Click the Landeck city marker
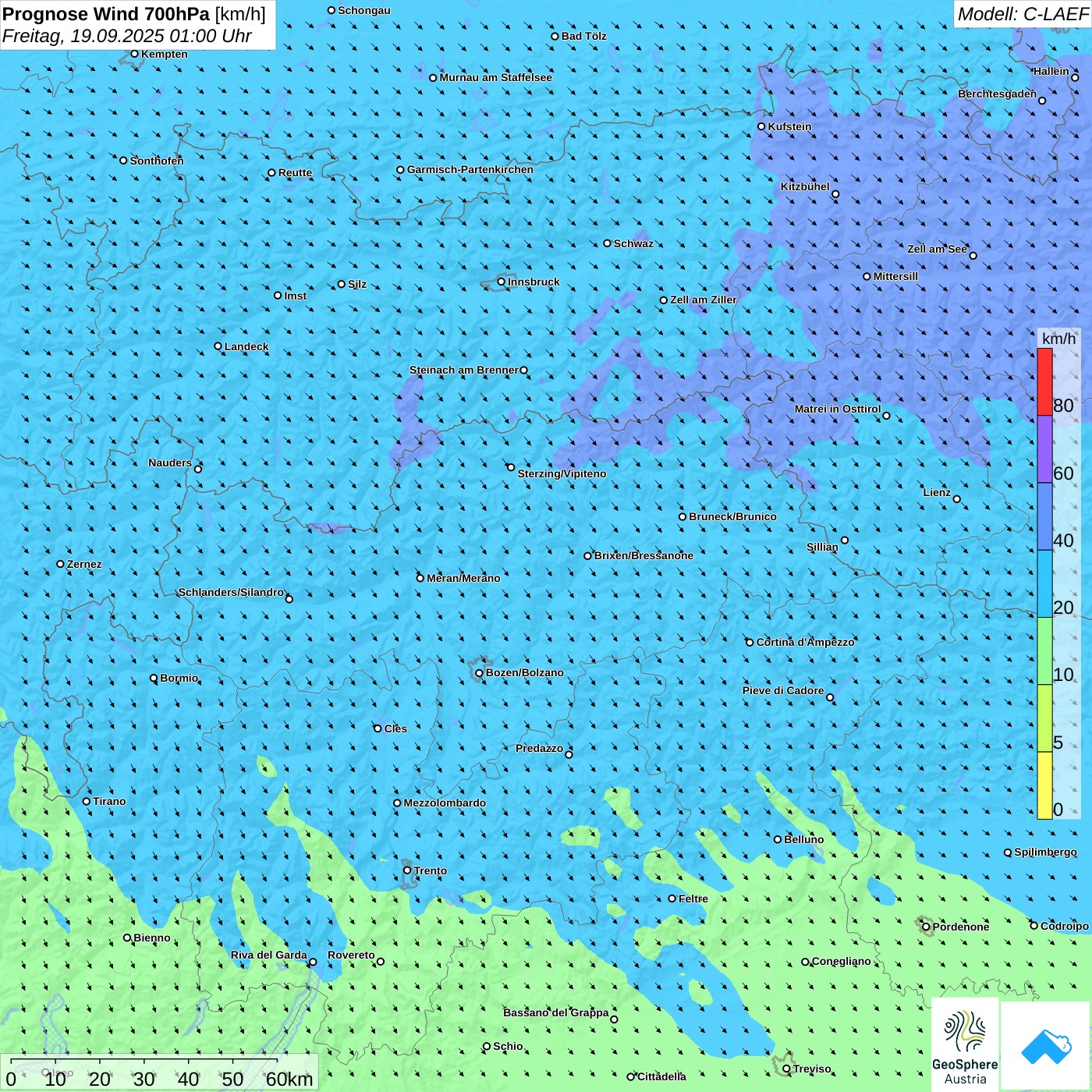The image size is (1092, 1092). pyautogui.click(x=218, y=346)
